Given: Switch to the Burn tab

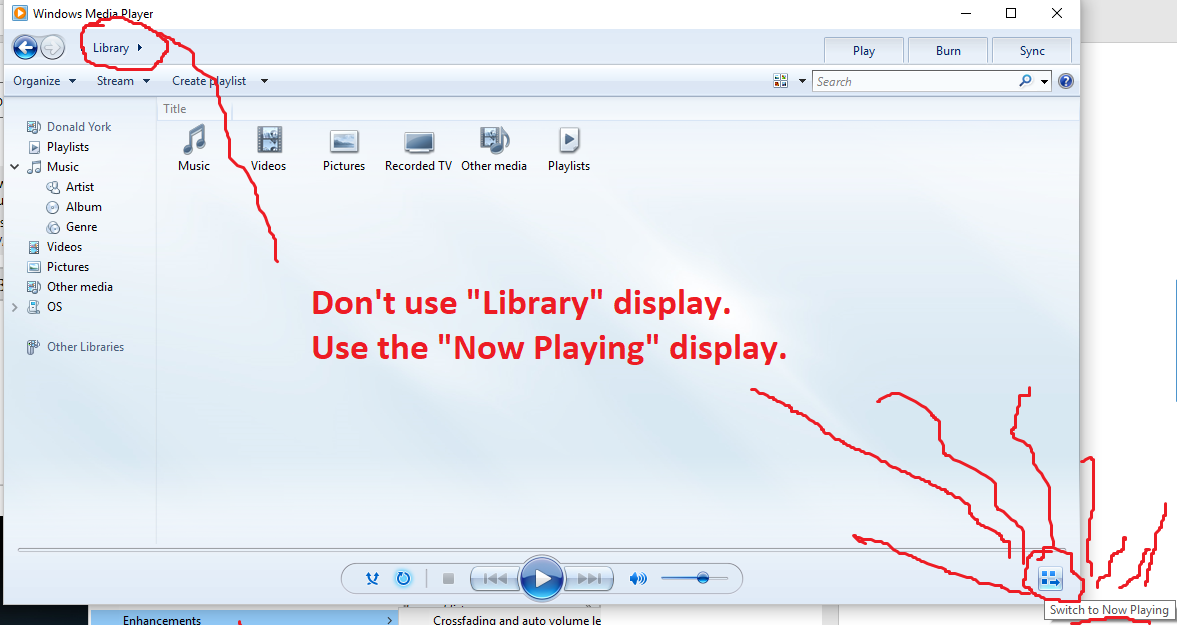Looking at the screenshot, I should 948,50.
